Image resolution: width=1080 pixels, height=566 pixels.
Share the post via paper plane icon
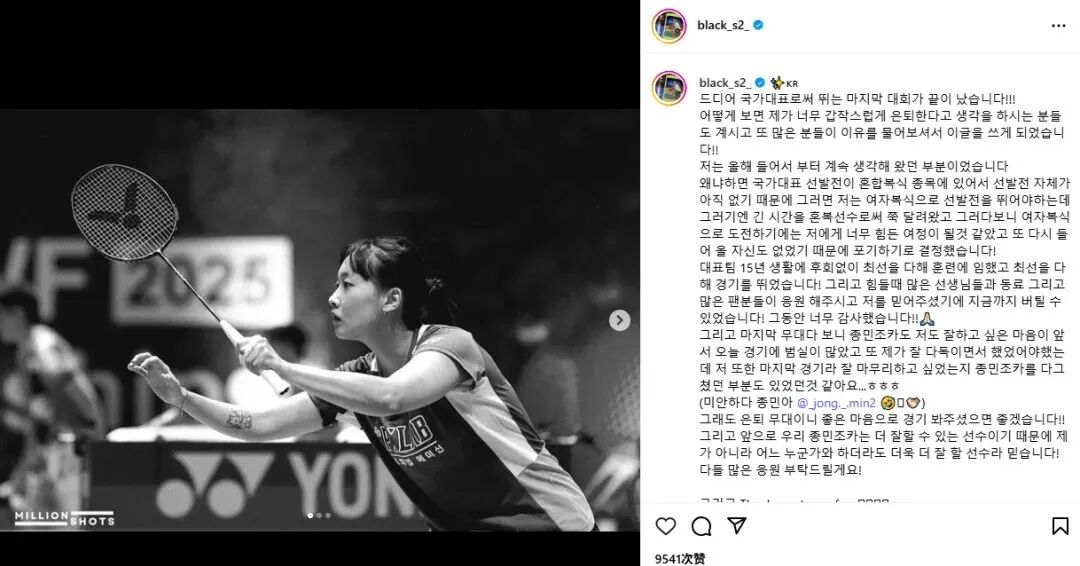click(x=737, y=527)
